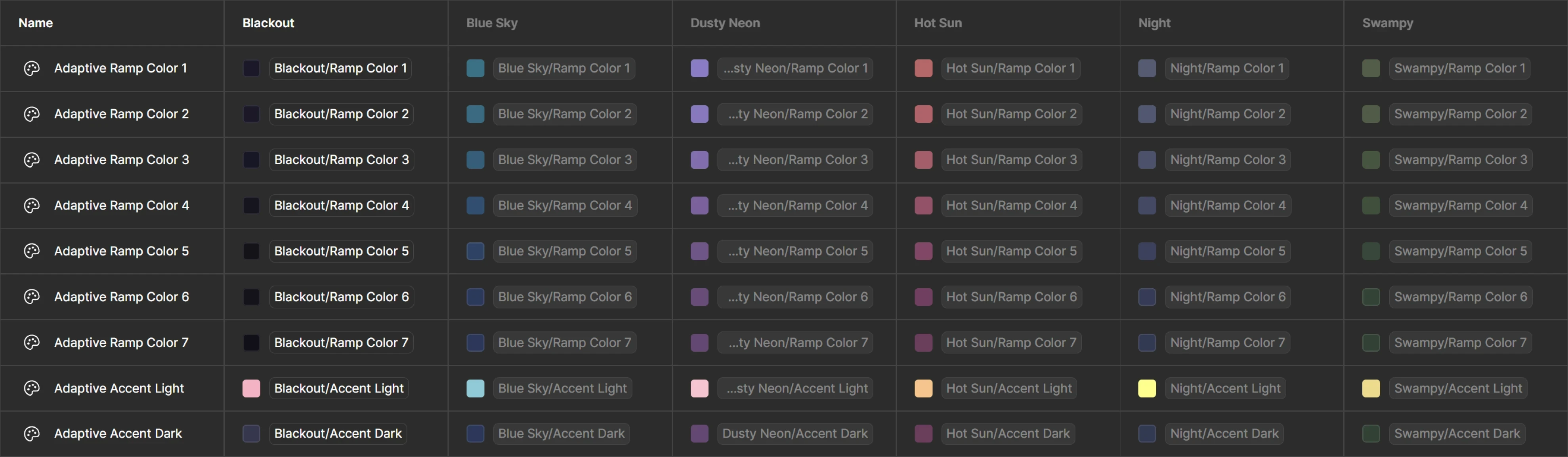Click the pink Blackout/Accent Light color swatch

(x=251, y=388)
